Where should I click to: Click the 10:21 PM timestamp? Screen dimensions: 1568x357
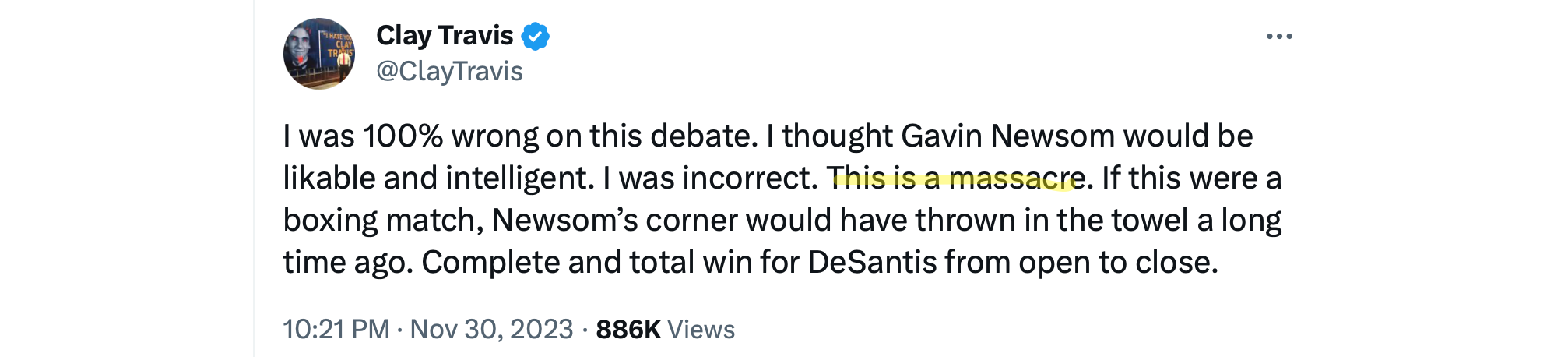click(336, 330)
